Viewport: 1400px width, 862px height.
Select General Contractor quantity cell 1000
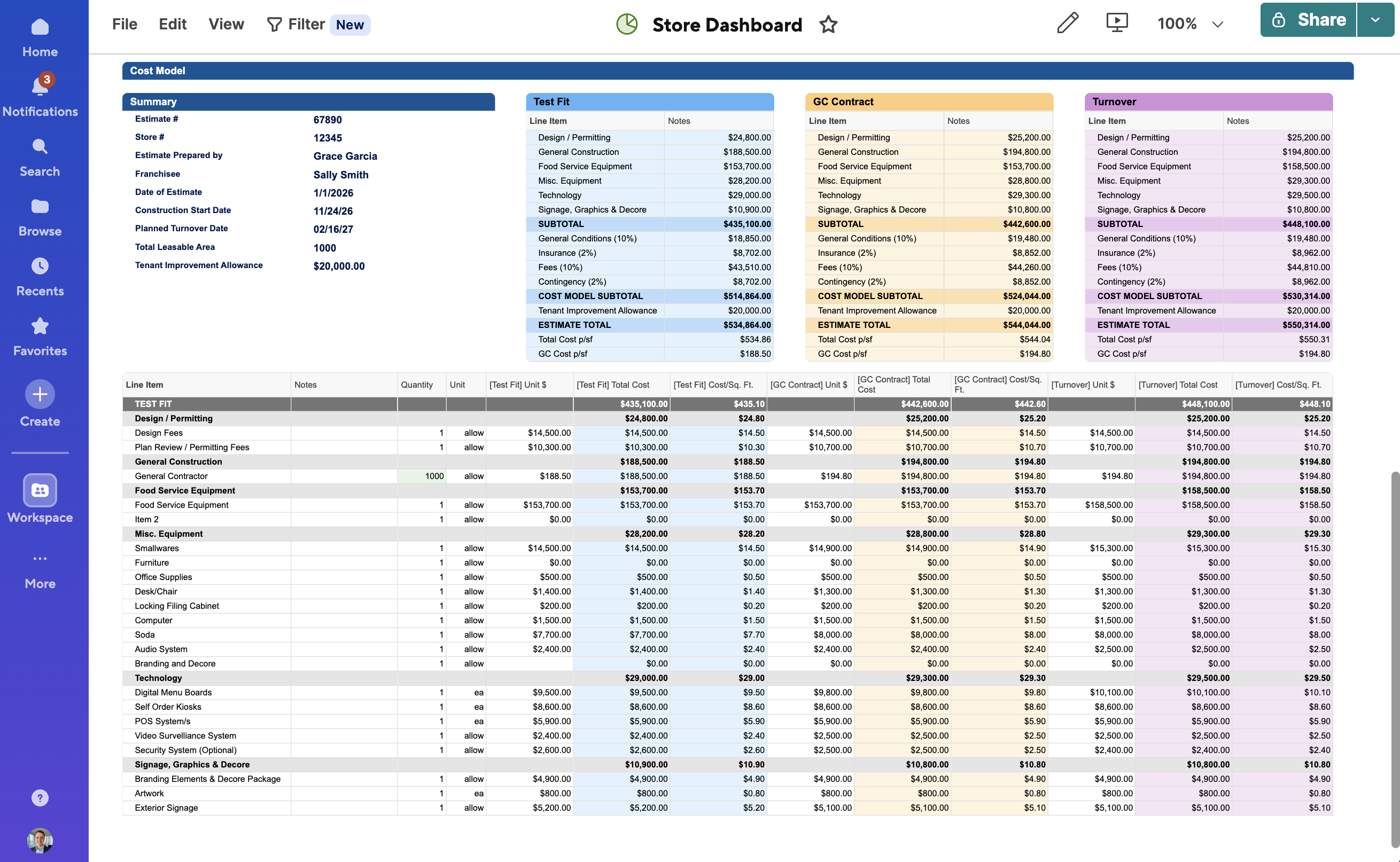click(x=422, y=476)
